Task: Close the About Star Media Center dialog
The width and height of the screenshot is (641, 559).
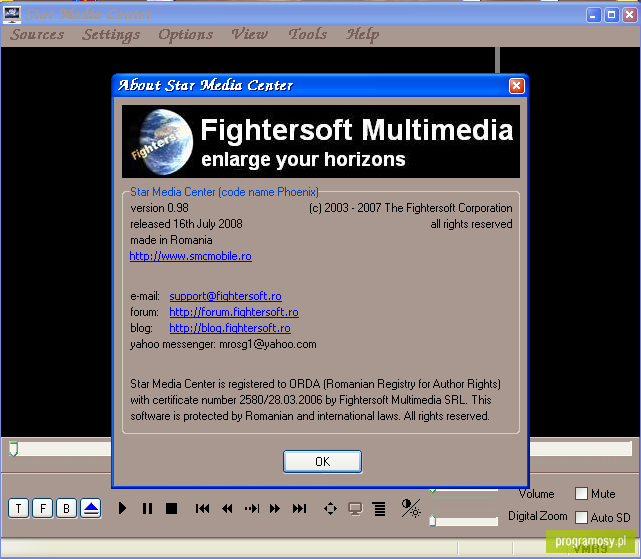Action: (517, 86)
